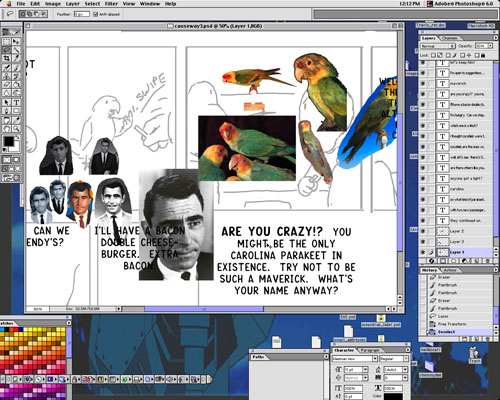This screenshot has width=500, height=400.
Task: Switch to the Channels tab
Action: (449, 38)
